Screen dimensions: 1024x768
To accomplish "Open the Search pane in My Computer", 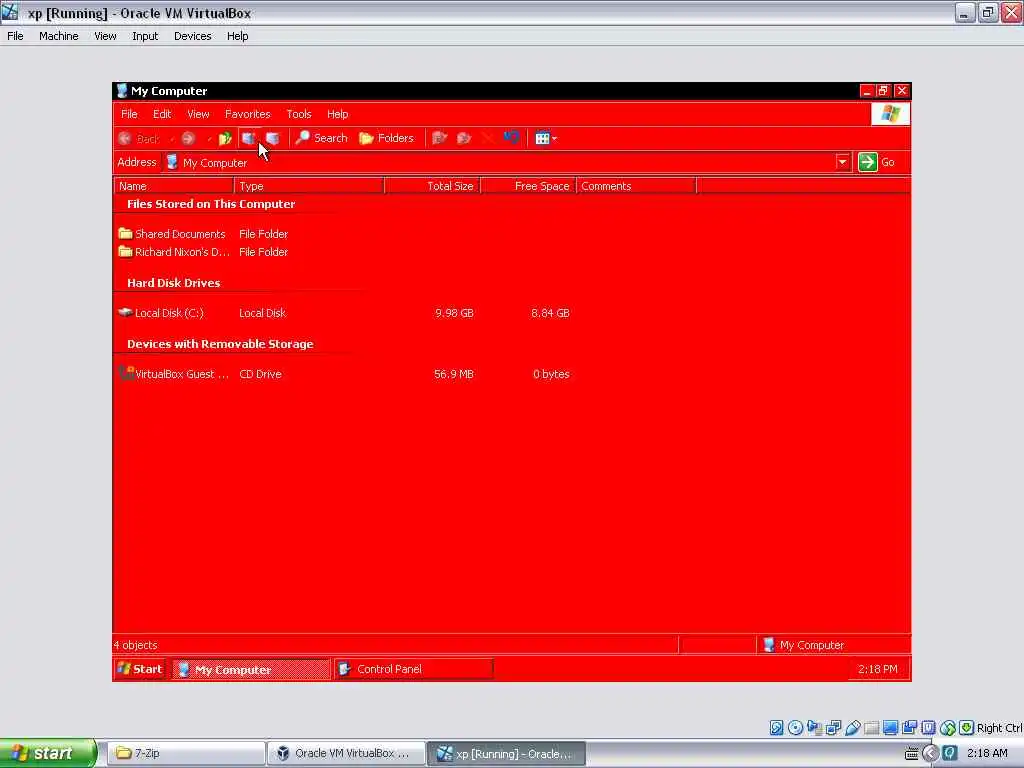I will pos(321,138).
